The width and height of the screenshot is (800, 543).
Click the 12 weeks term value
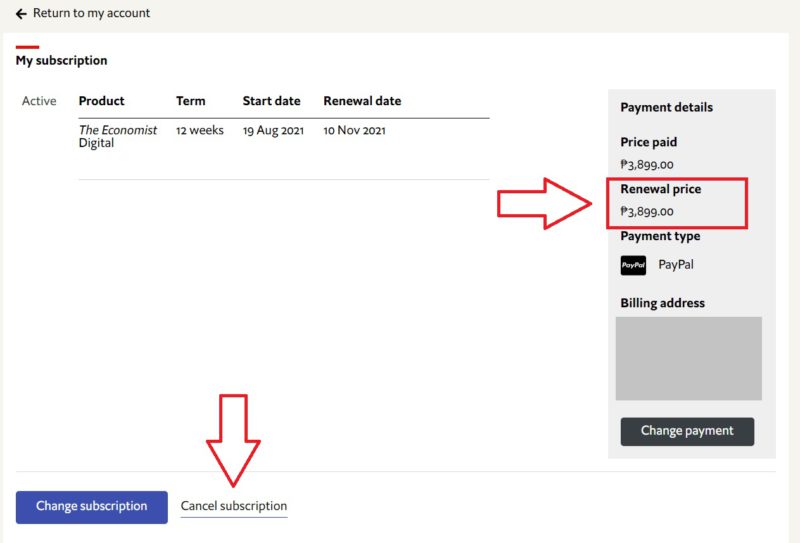(200, 131)
